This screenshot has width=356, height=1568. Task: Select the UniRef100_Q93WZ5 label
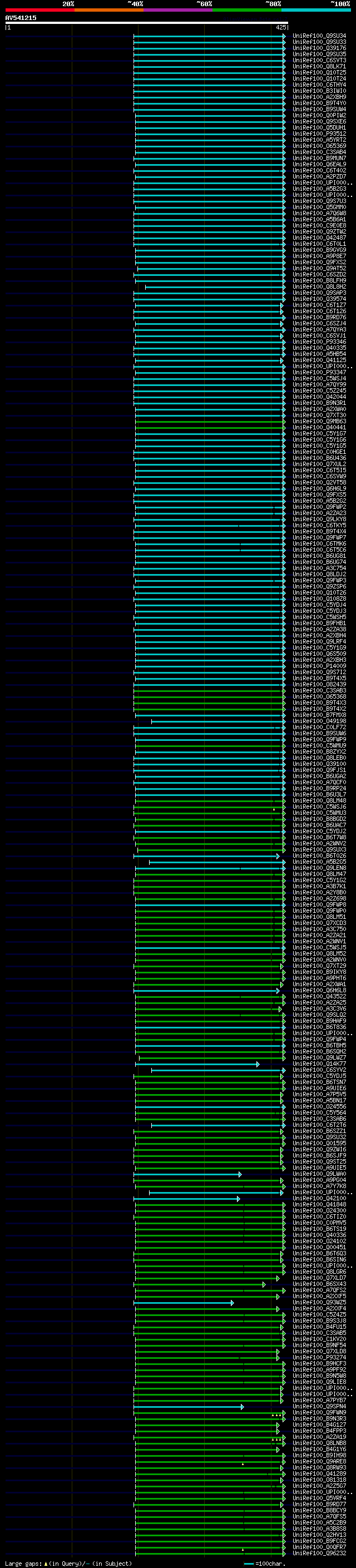(x=319, y=1302)
